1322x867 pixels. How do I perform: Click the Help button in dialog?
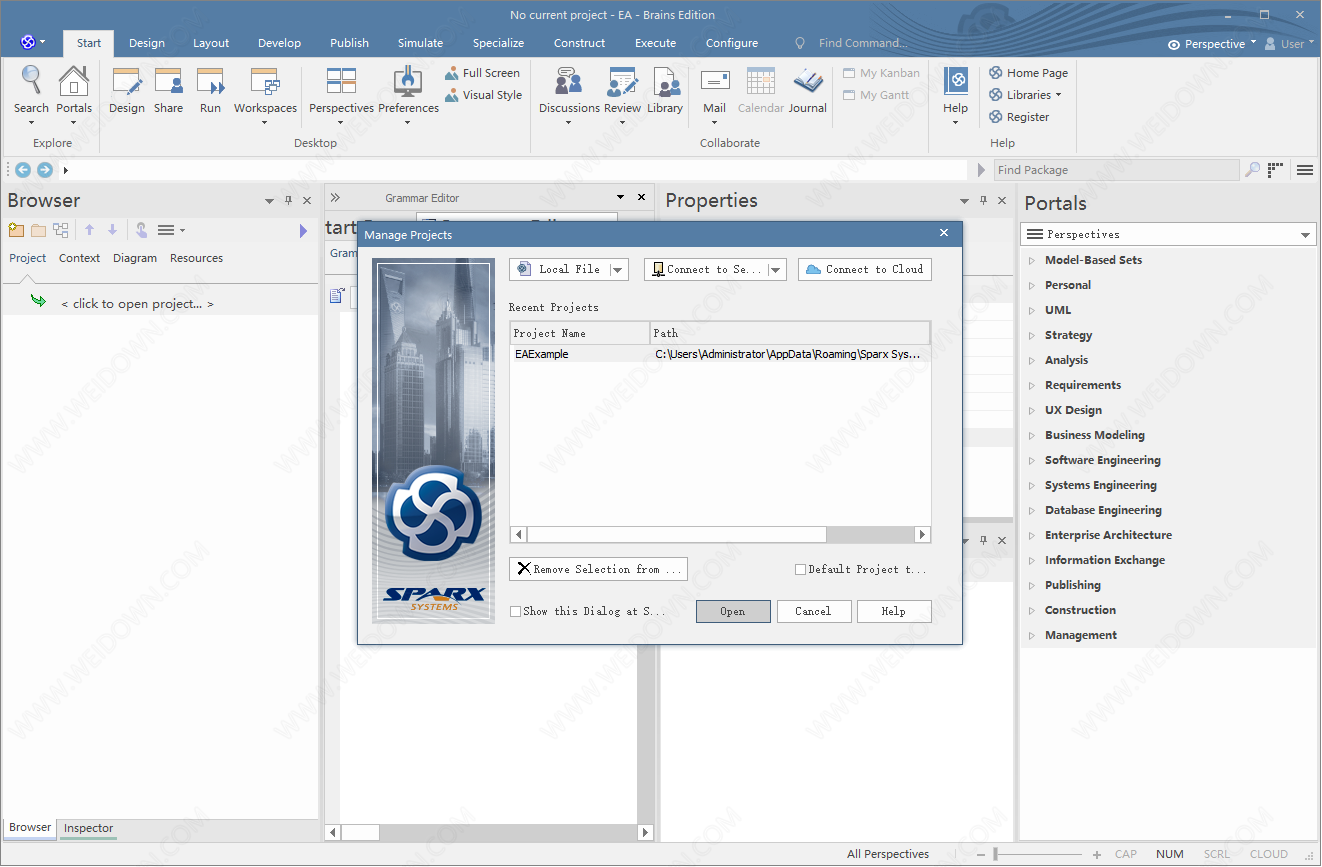[x=894, y=611]
